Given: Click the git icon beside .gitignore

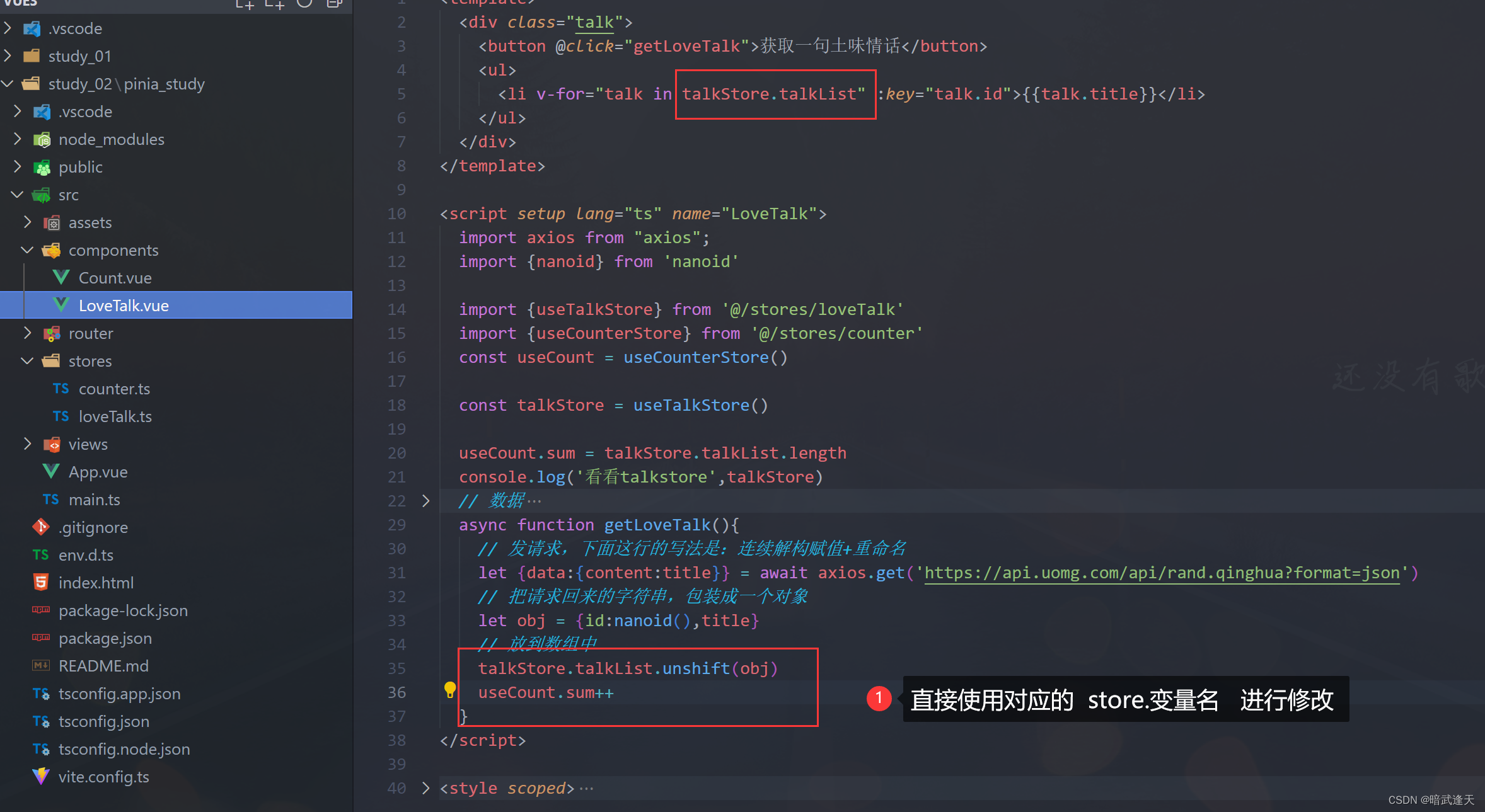Looking at the screenshot, I should click(41, 527).
